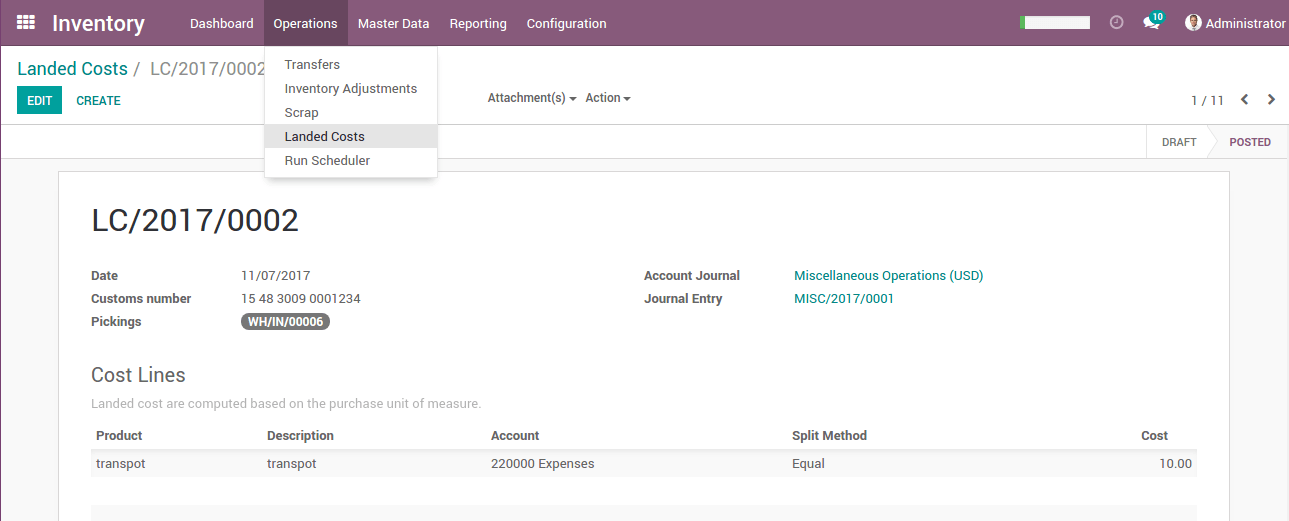Go to previous record arrow
This screenshot has height=521, width=1289.
click(x=1245, y=100)
